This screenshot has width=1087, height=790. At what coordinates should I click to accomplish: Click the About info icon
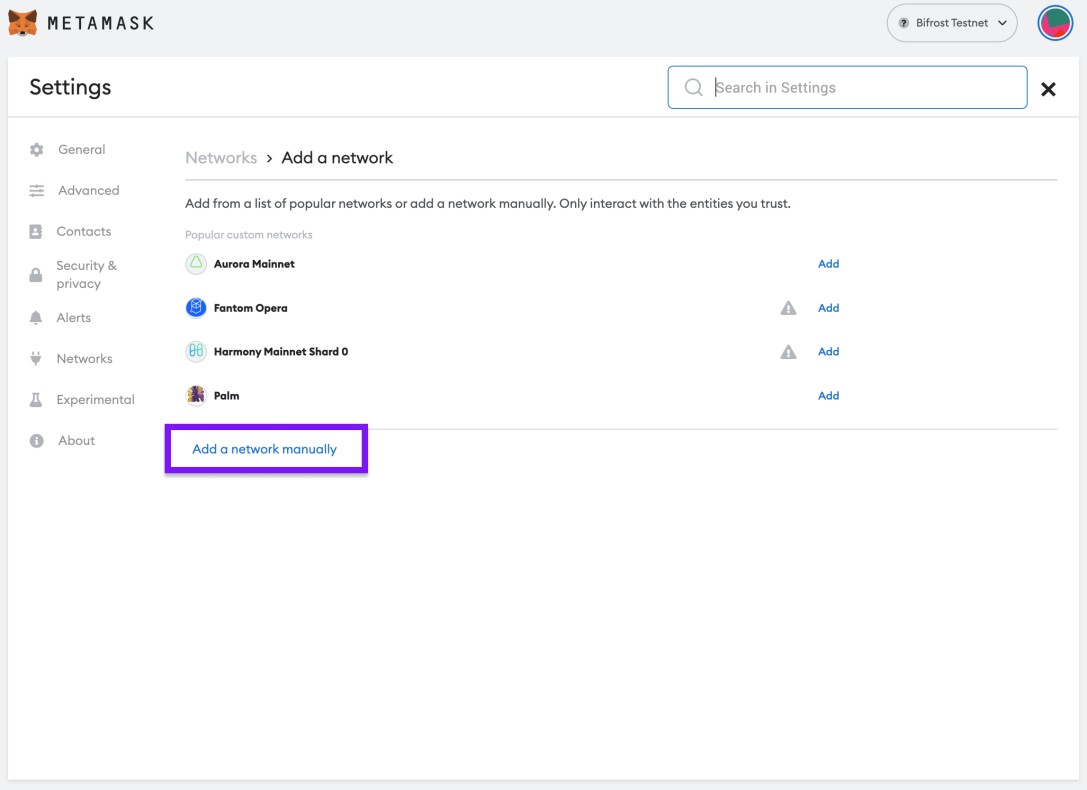(36, 441)
